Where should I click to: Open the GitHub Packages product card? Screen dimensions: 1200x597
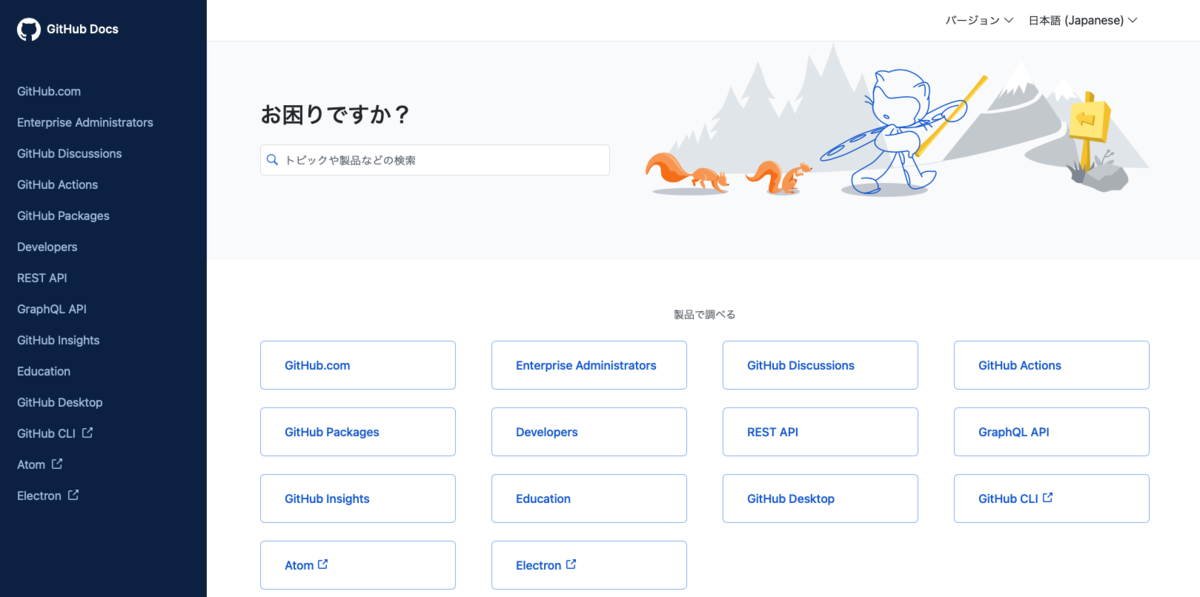pos(358,432)
